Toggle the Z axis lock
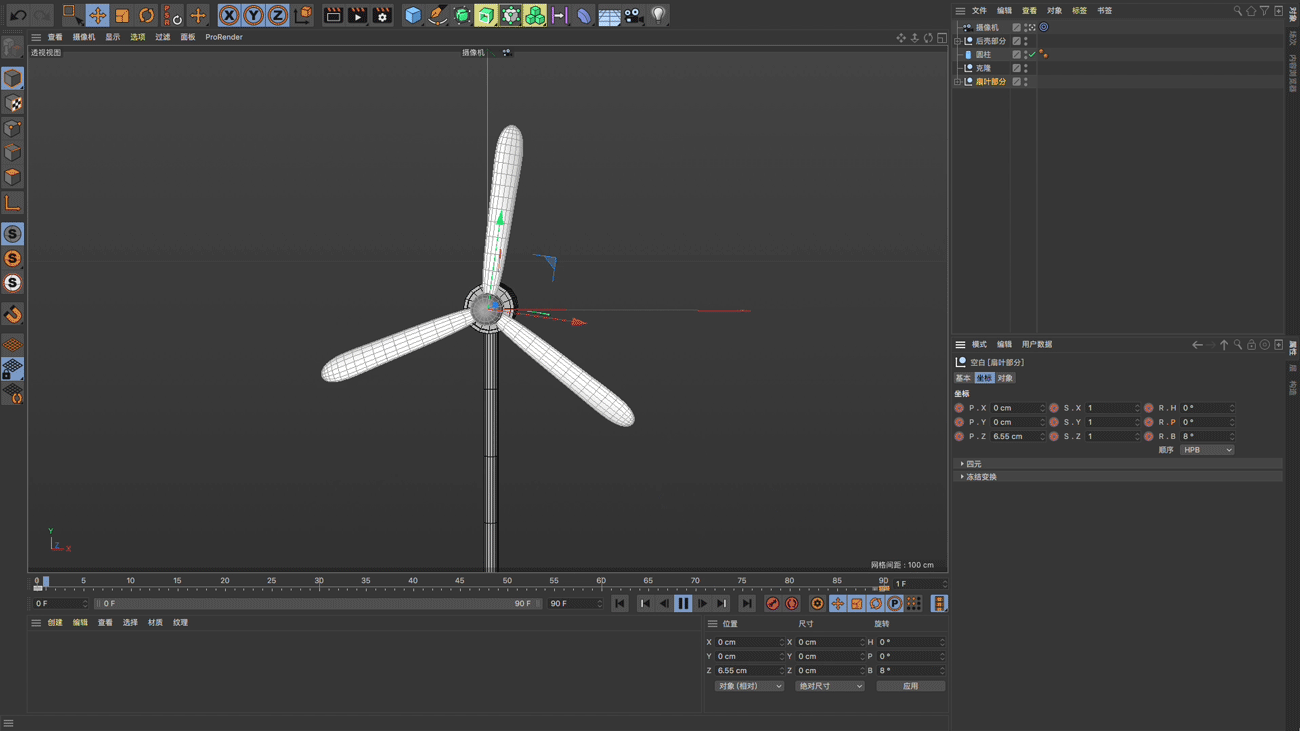Viewport: 1300px width, 731px height. coord(278,15)
